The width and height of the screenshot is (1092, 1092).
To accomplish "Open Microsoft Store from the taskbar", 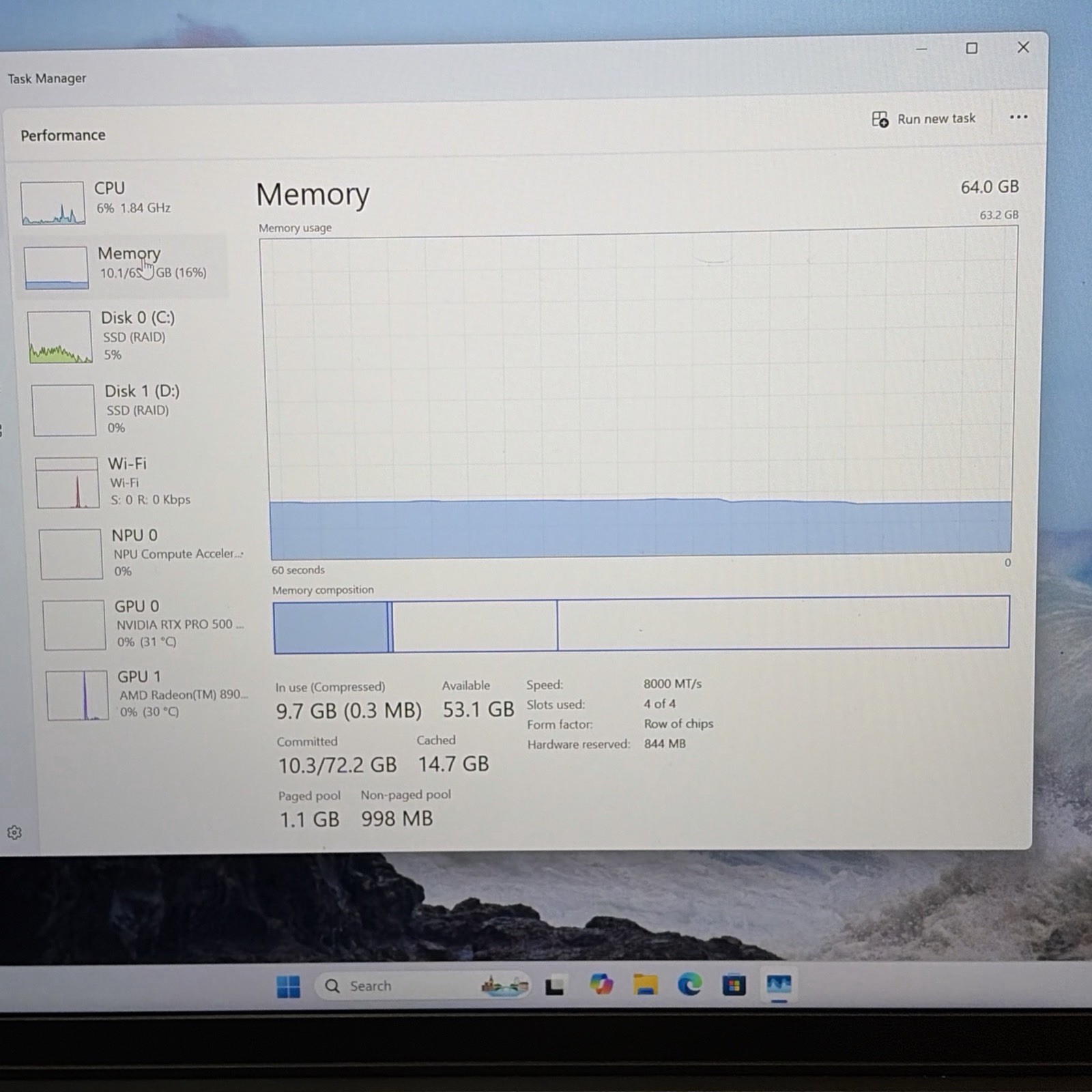I will 734,985.
